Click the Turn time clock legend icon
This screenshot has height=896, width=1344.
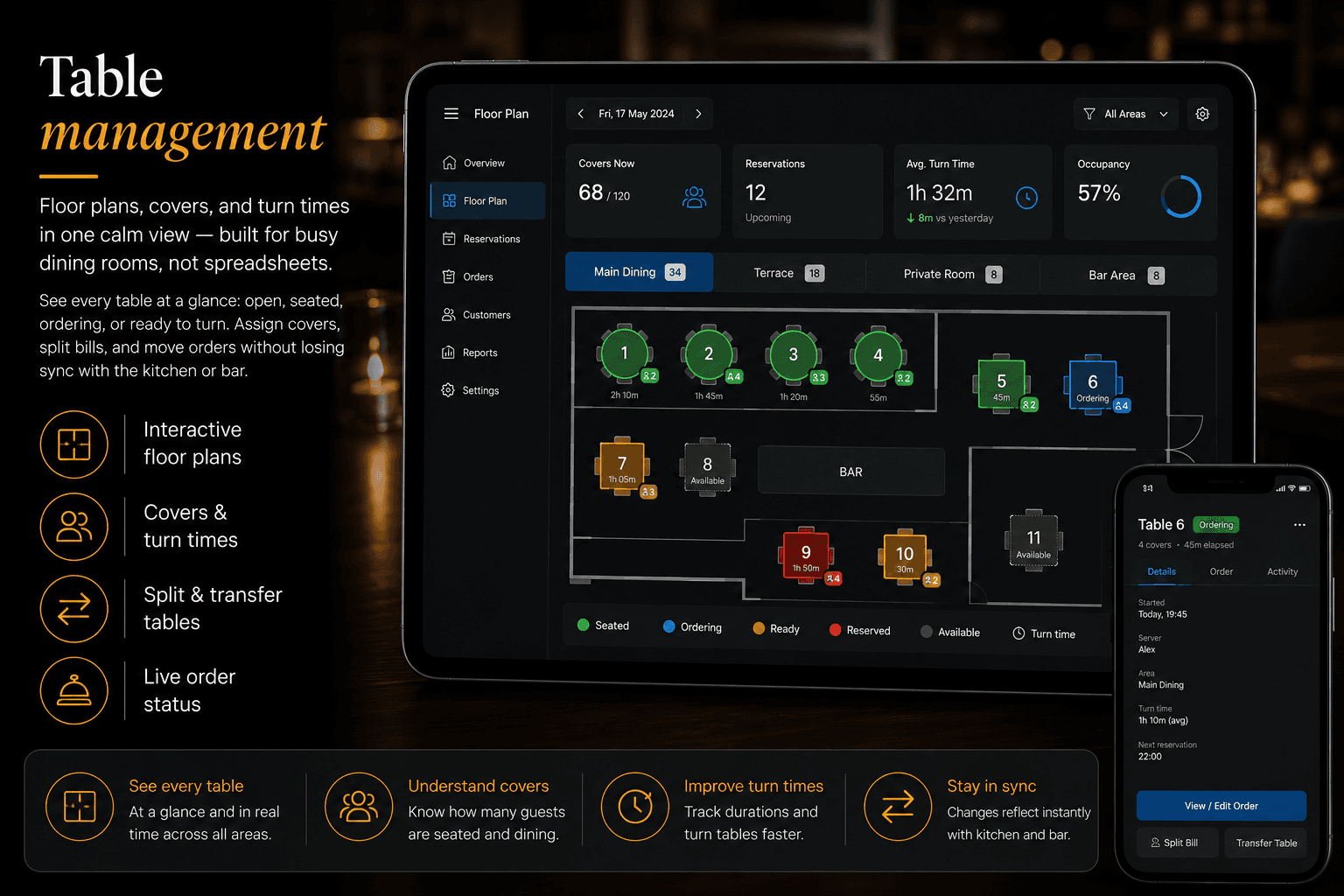[x=1018, y=633]
